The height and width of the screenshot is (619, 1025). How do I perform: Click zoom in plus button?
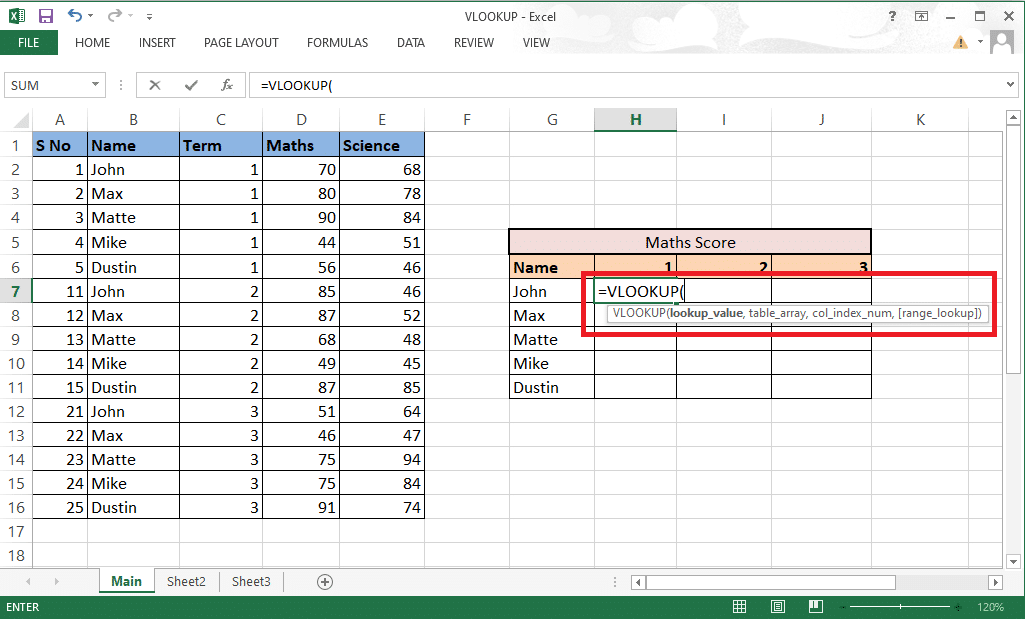(x=959, y=607)
